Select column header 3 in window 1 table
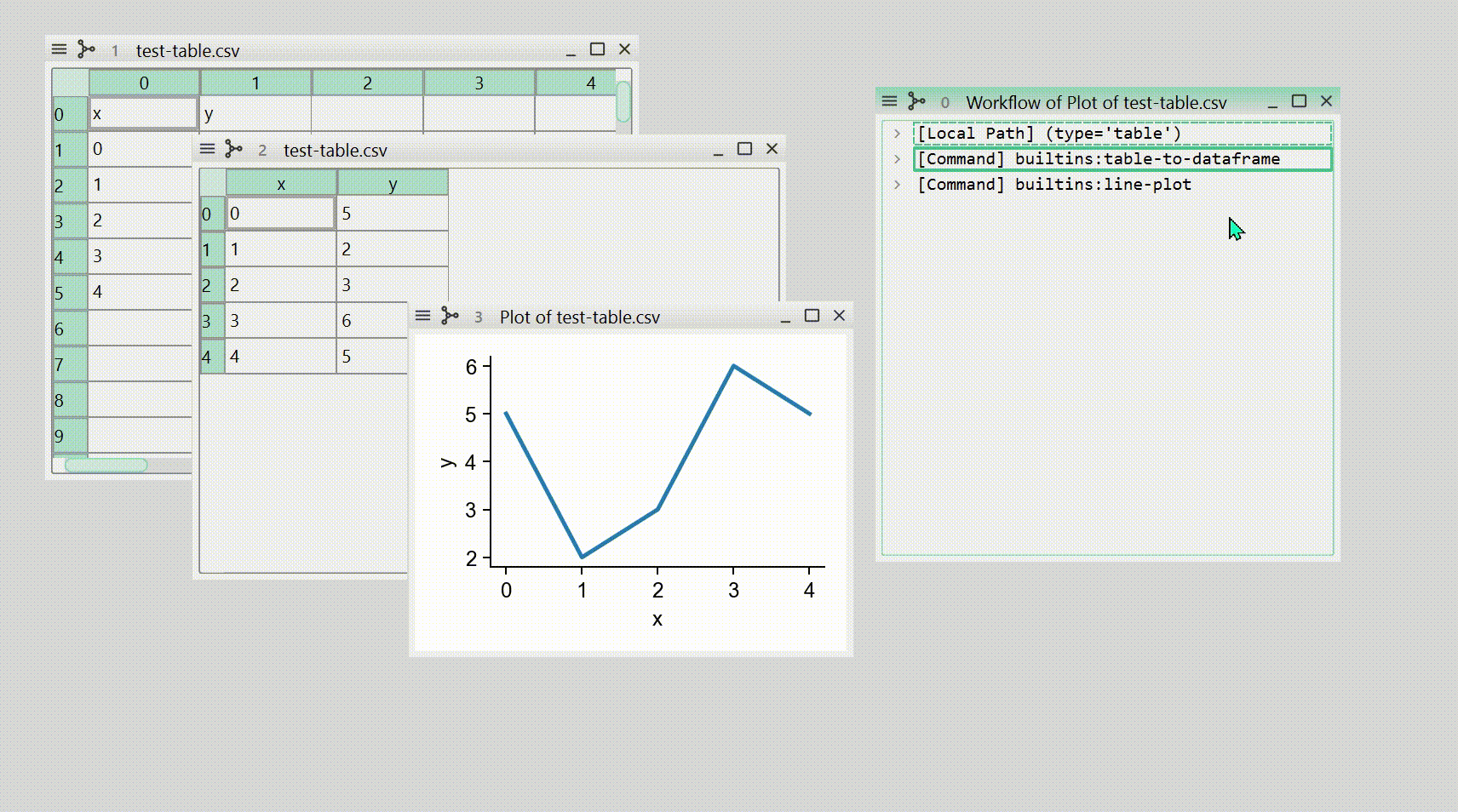Image resolution: width=1458 pixels, height=812 pixels. pyautogui.click(x=479, y=83)
